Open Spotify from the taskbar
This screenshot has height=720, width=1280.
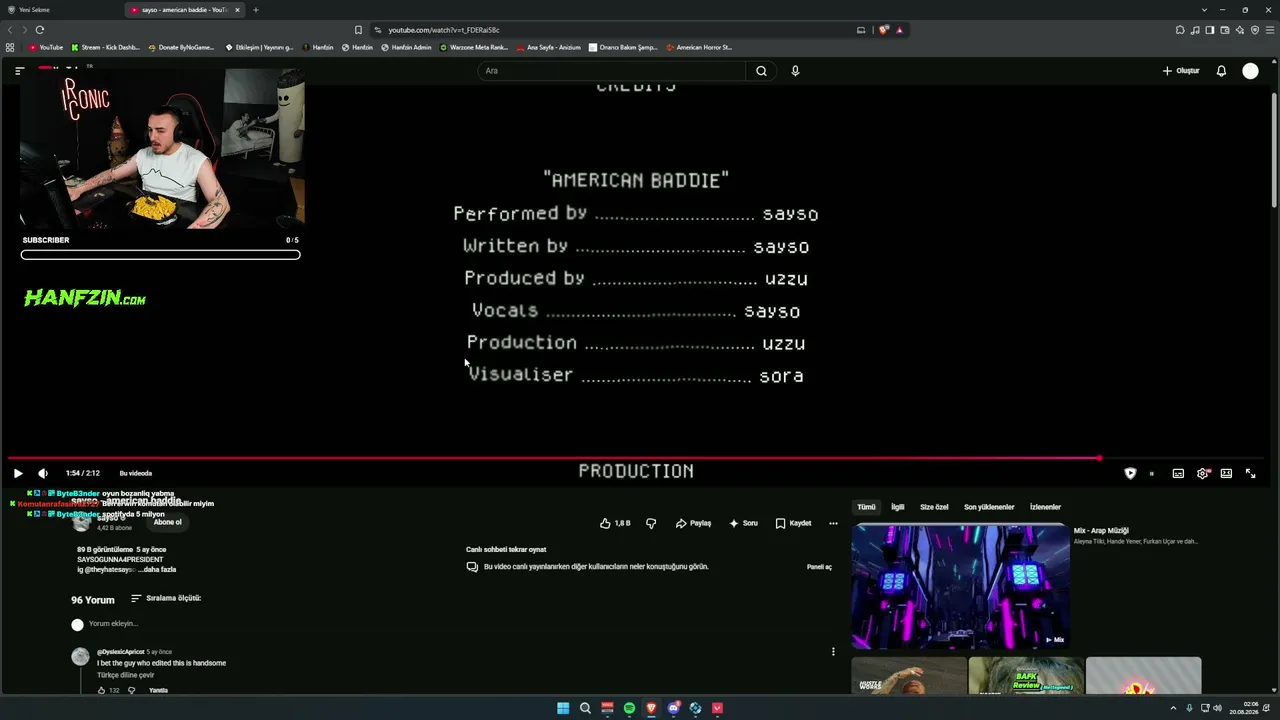click(629, 708)
